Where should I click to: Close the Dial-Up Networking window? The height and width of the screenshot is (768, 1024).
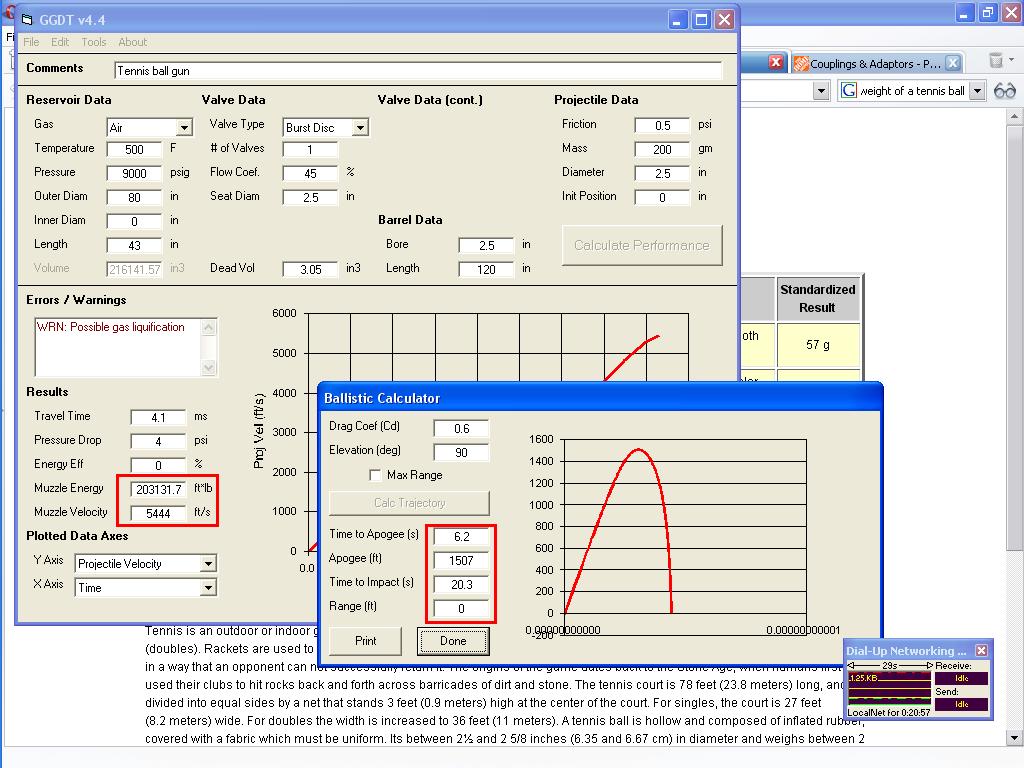(x=981, y=651)
